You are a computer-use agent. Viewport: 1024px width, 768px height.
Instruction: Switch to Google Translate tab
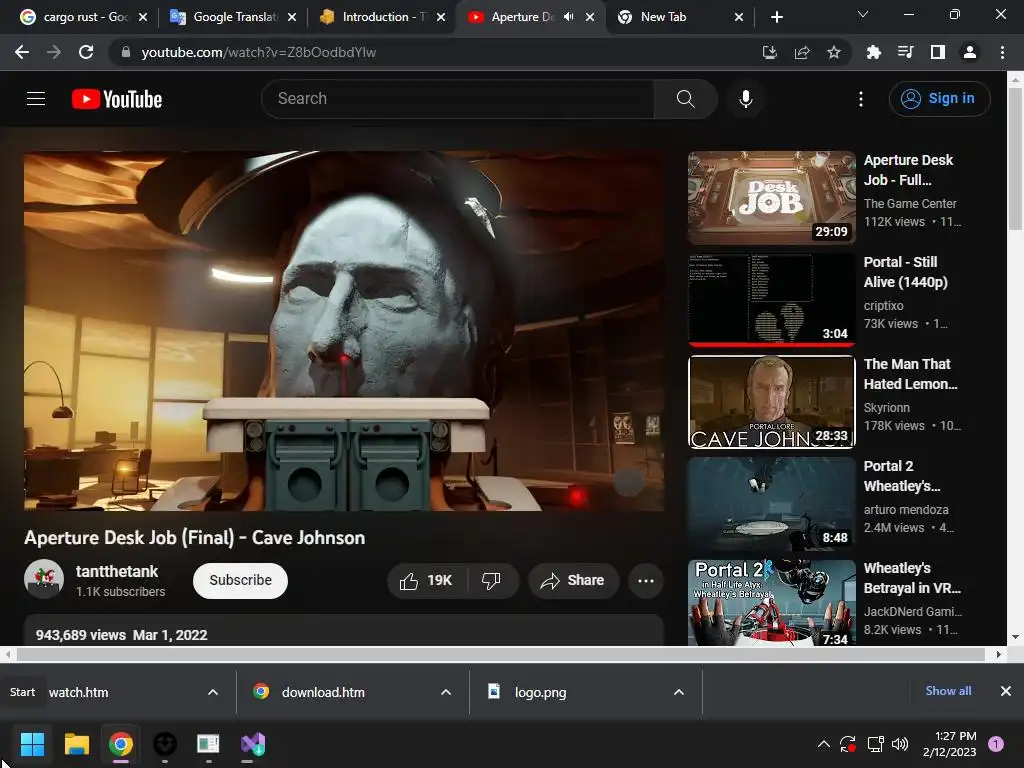[x=233, y=17]
